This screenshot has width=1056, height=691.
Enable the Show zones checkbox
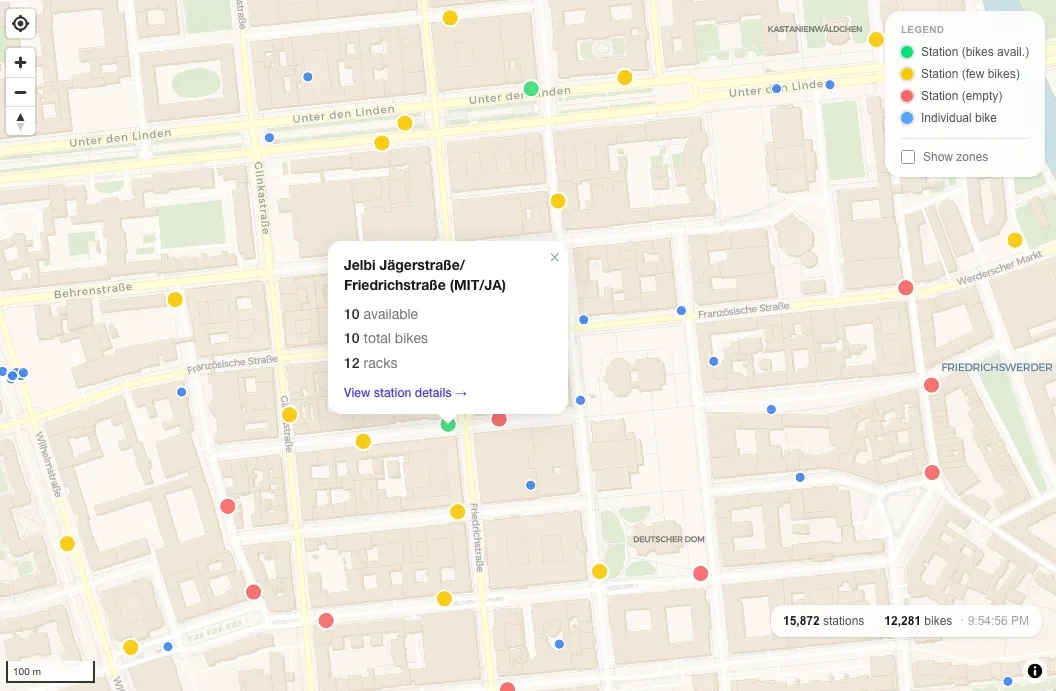(908, 157)
